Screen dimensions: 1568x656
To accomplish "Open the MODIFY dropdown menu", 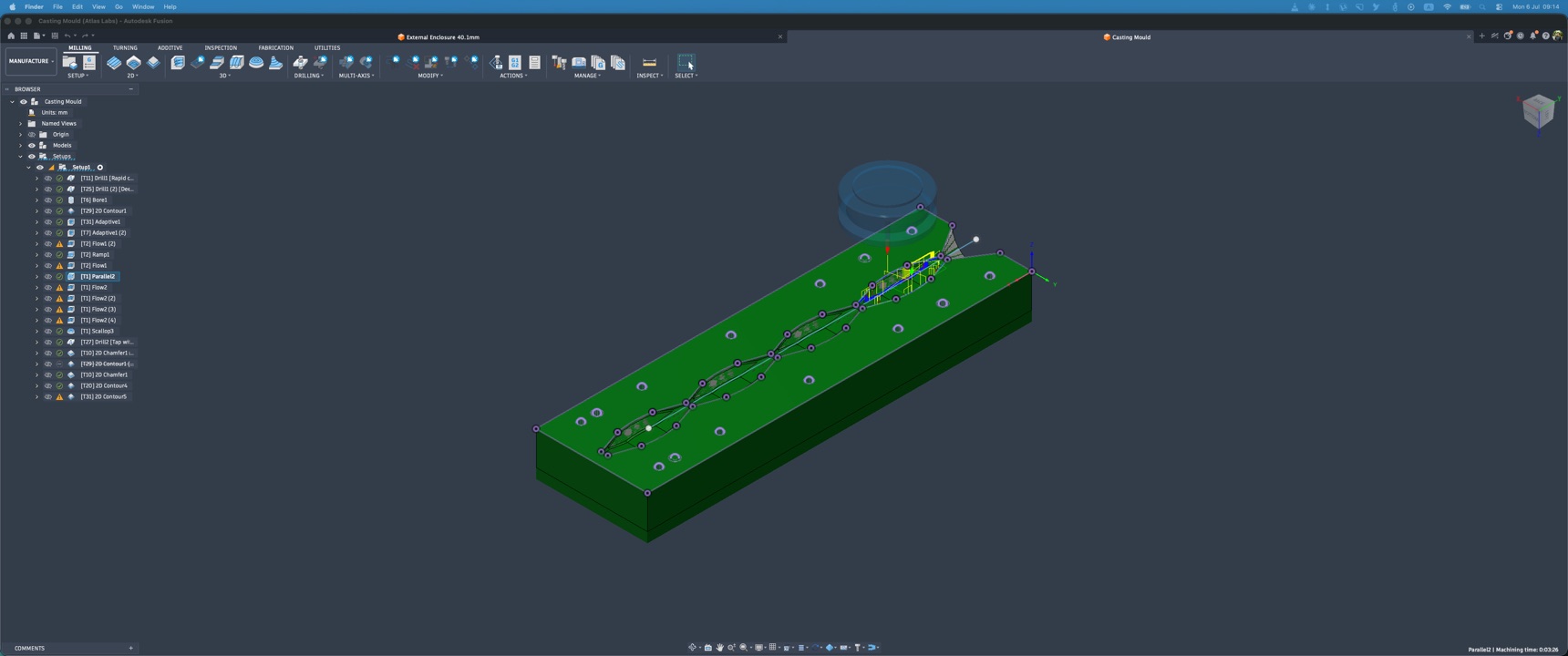I will [x=430, y=76].
